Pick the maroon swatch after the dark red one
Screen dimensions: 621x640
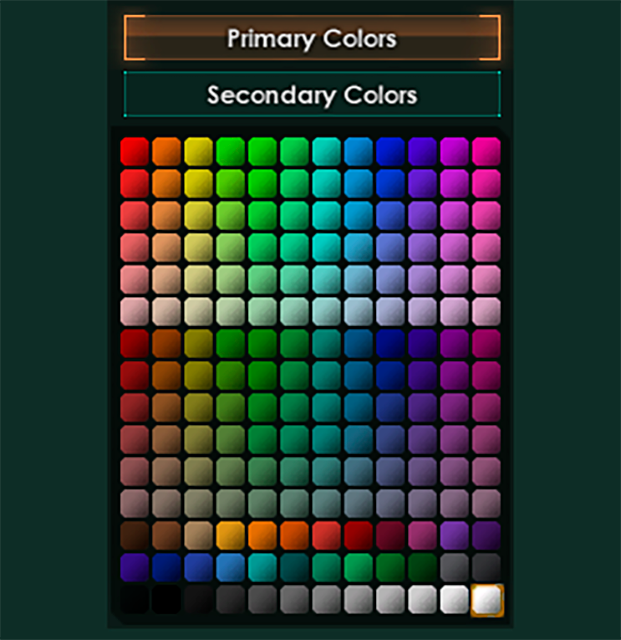(390, 536)
